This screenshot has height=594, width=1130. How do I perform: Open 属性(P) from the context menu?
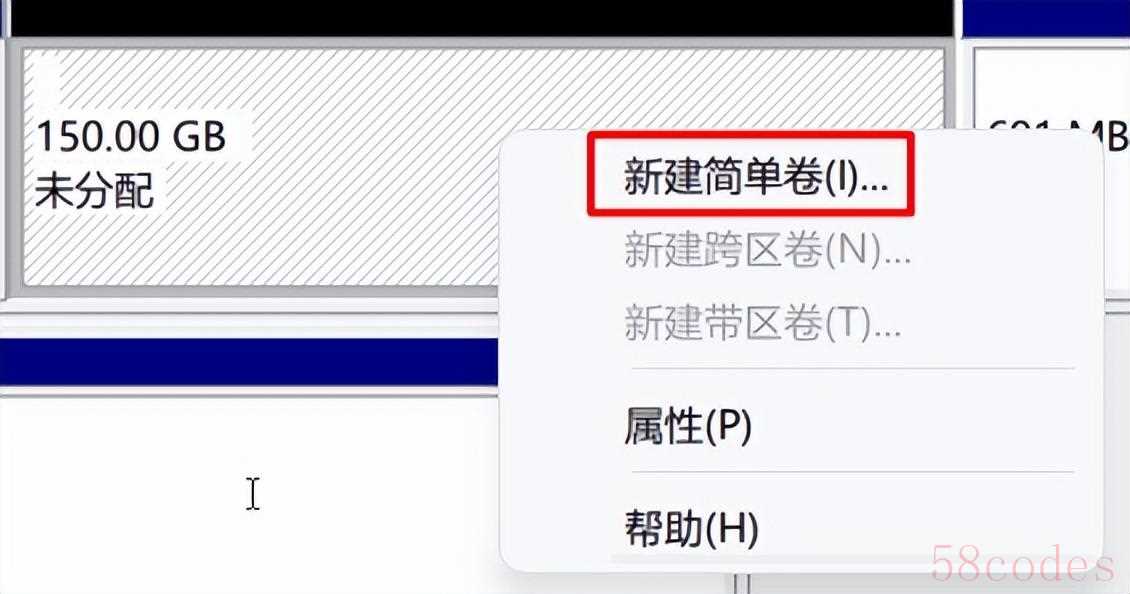pos(688,426)
